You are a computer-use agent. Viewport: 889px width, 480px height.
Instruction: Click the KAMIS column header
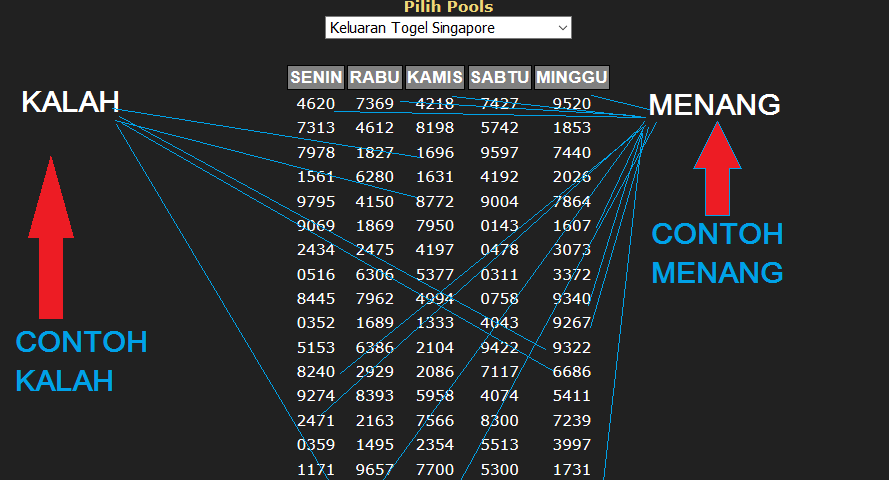point(435,77)
